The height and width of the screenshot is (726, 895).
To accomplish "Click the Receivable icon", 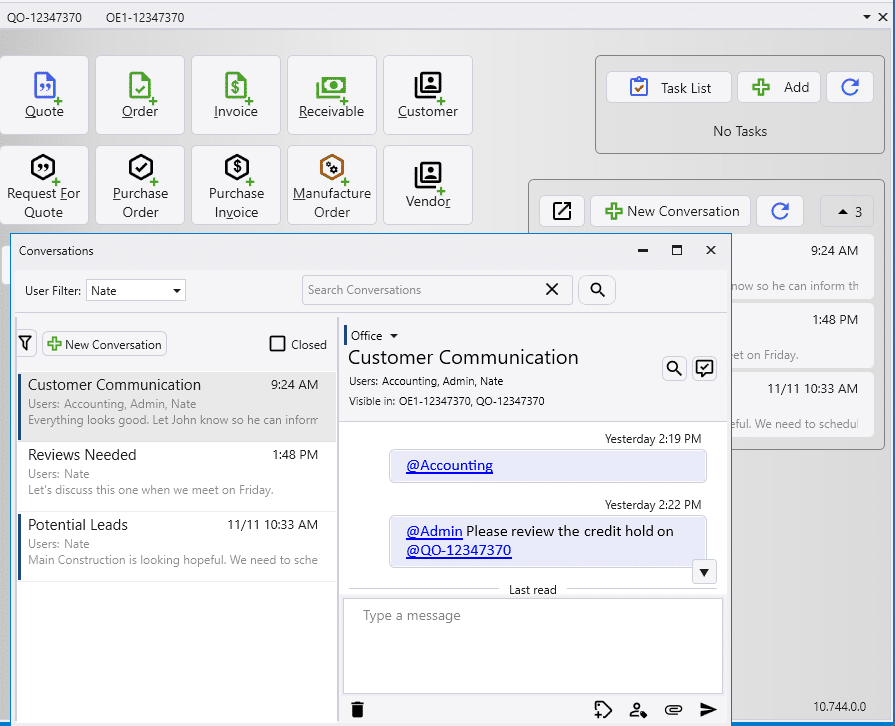I will click(331, 94).
